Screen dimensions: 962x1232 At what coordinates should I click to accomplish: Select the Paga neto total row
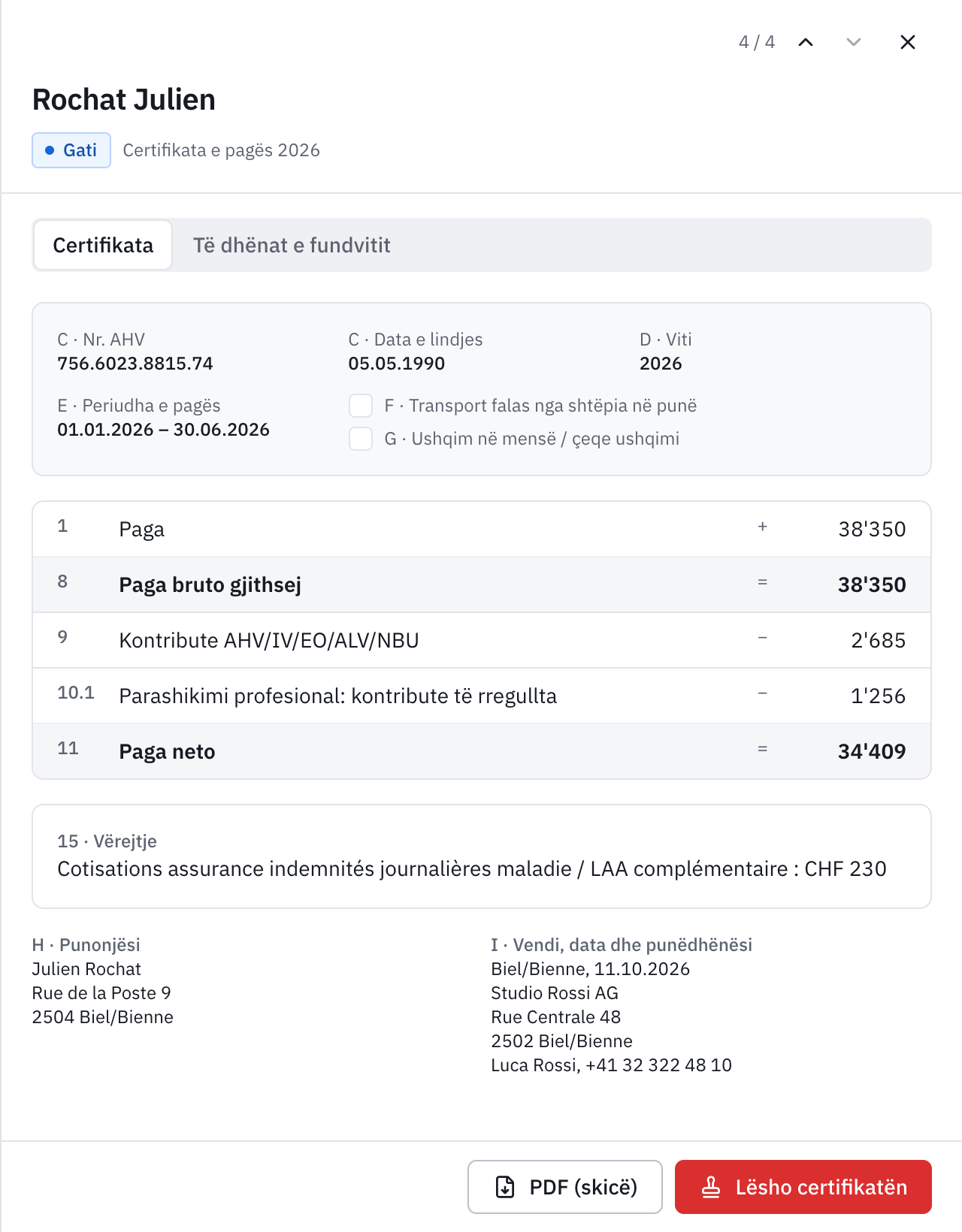click(x=482, y=751)
